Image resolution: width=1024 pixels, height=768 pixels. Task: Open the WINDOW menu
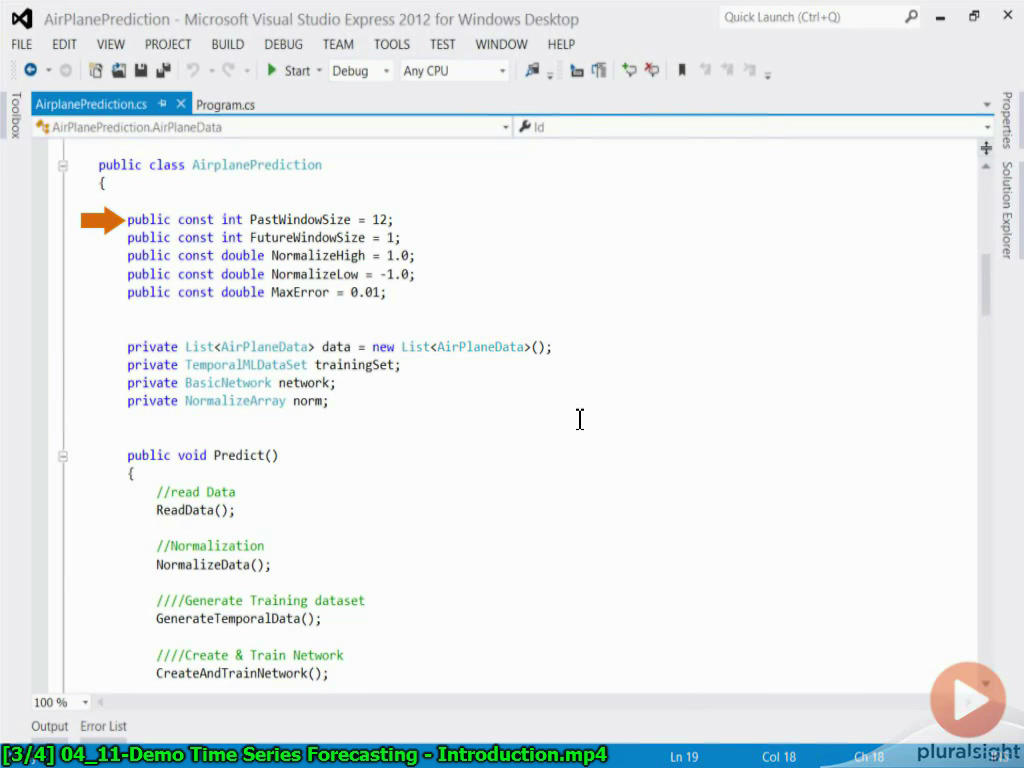(501, 44)
